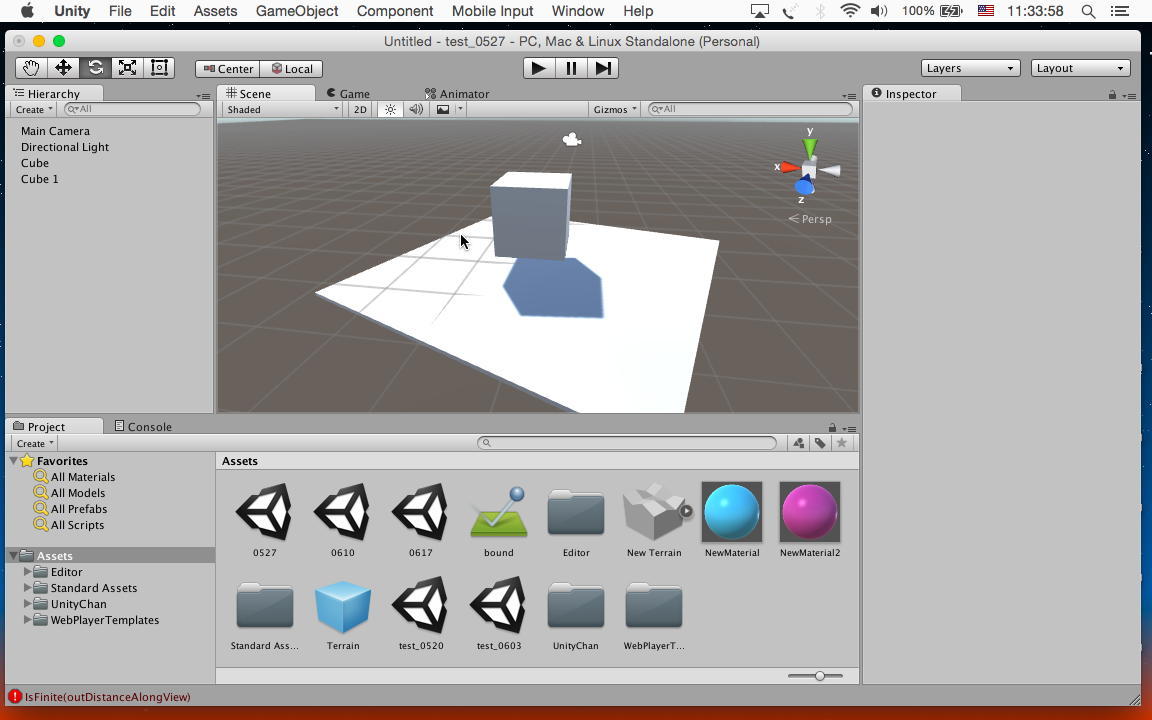
Task: Toggle the Center pivot button
Action: [227, 69]
